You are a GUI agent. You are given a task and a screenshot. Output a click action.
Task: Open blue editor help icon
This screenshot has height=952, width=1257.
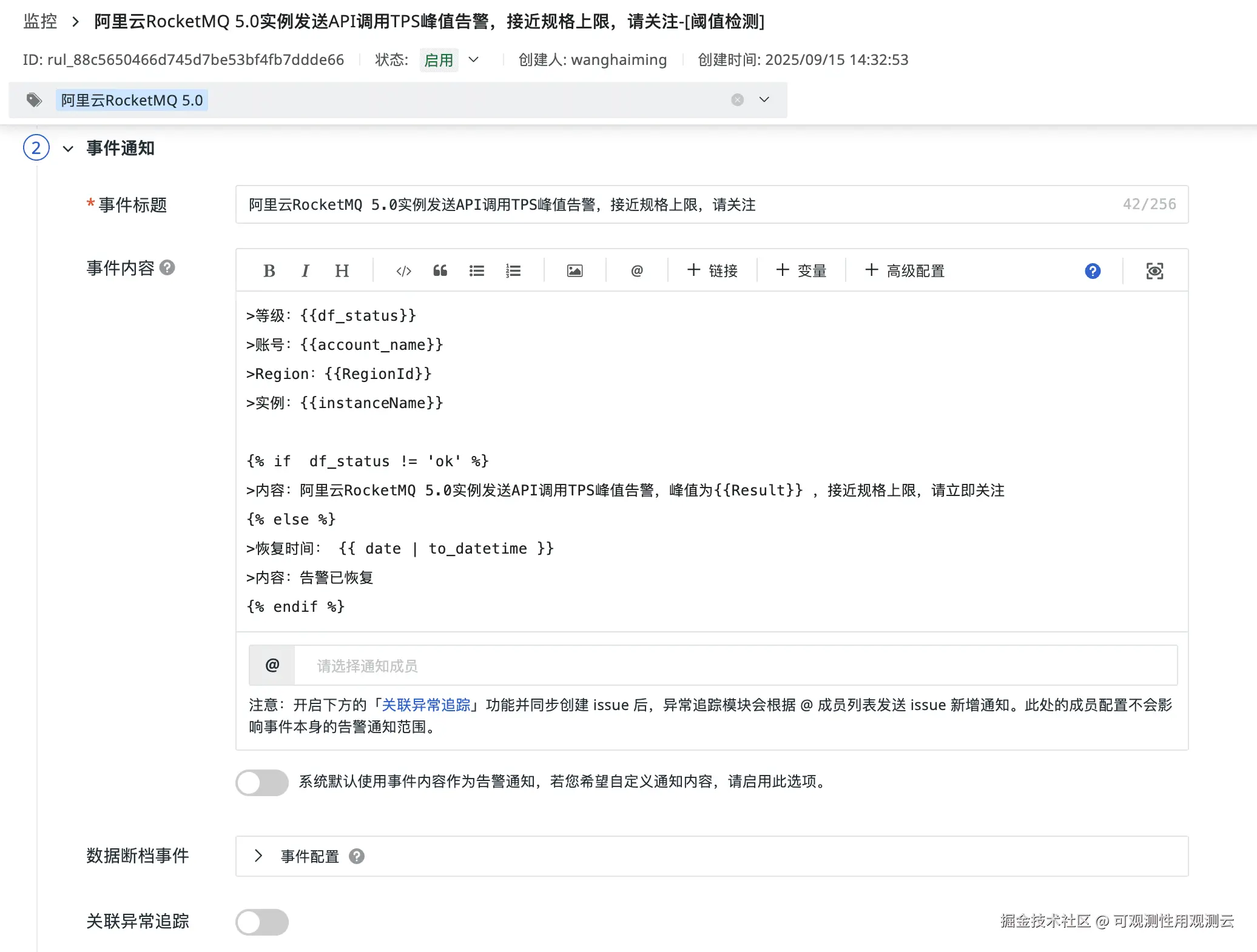(1093, 271)
